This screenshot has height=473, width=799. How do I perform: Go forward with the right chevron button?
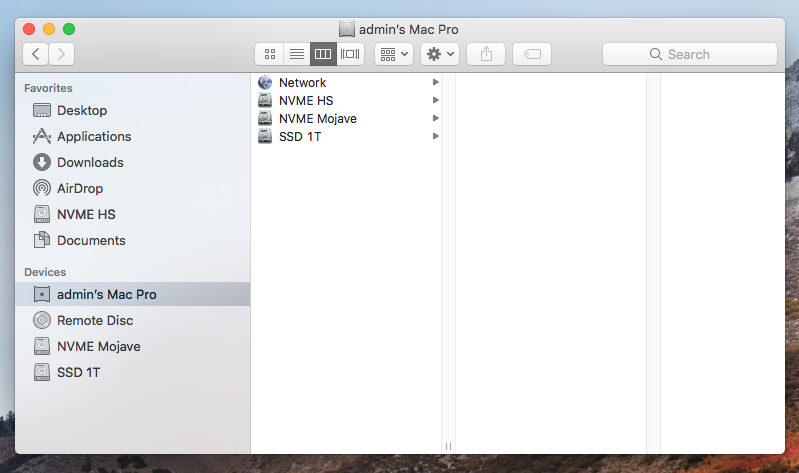click(x=62, y=54)
